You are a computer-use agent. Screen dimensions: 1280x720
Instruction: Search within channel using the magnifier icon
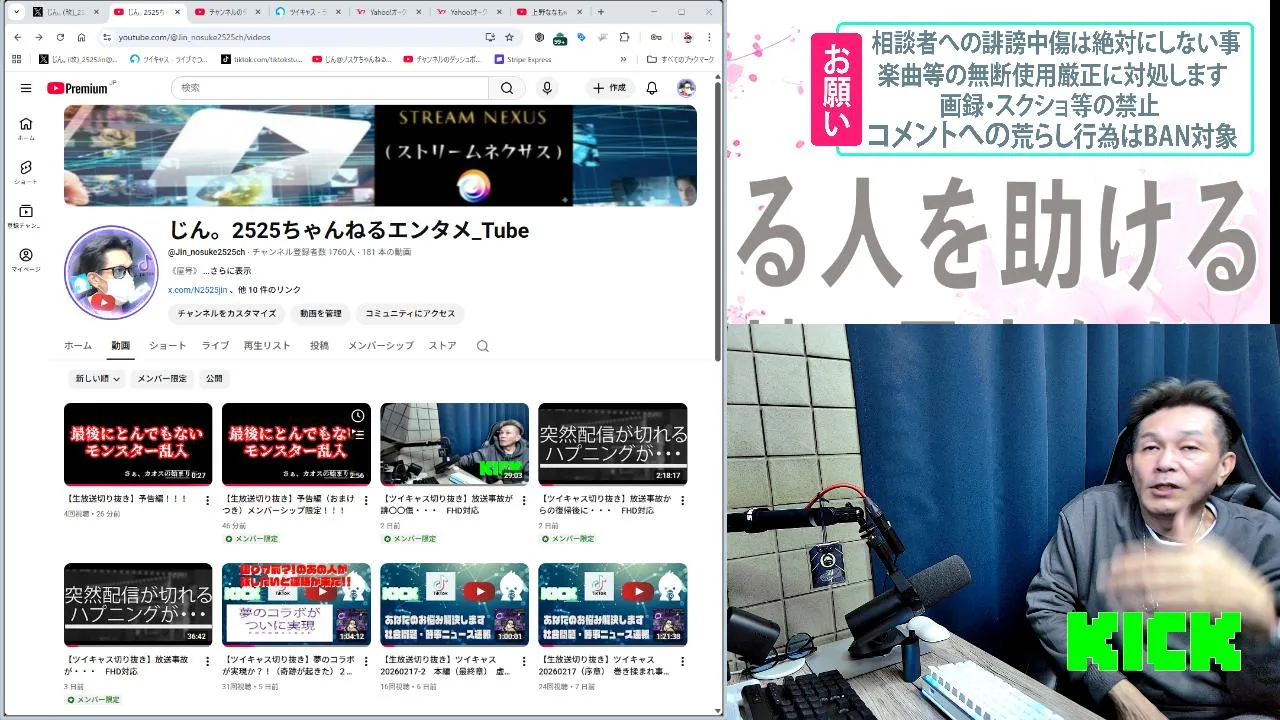pyautogui.click(x=483, y=346)
